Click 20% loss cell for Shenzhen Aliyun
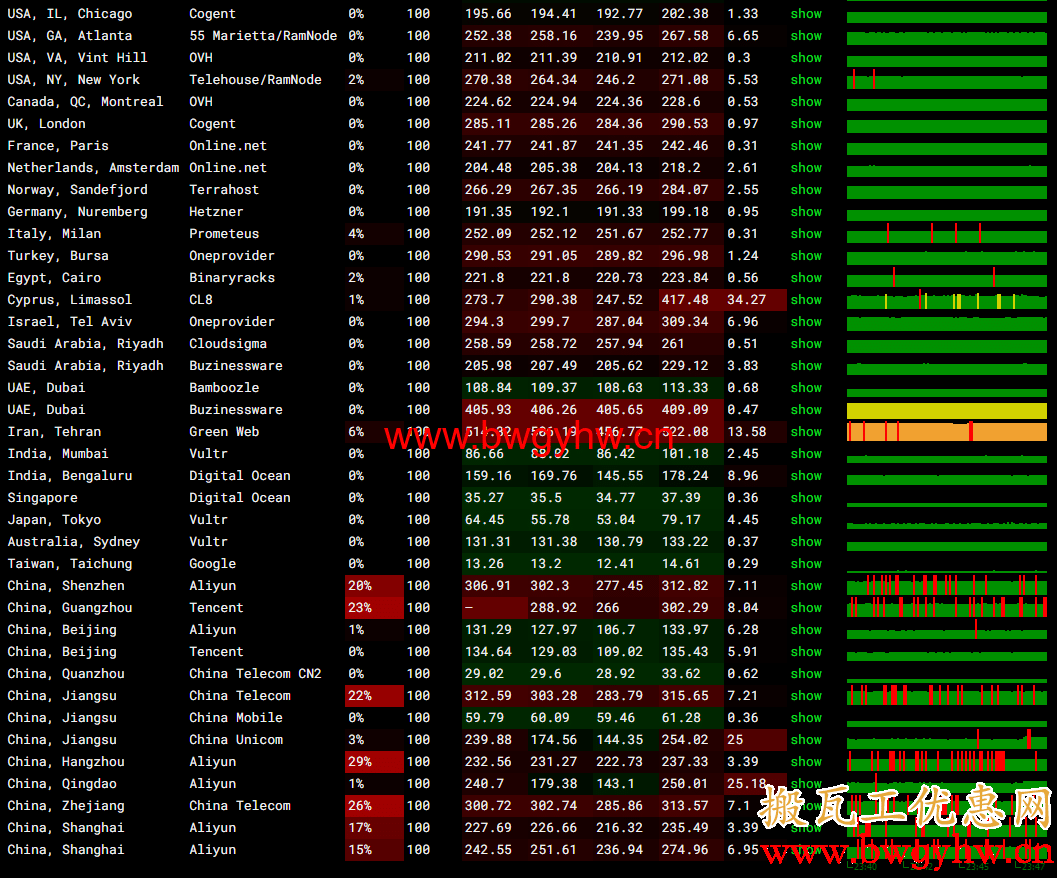The width and height of the screenshot is (1057, 878). point(374,586)
